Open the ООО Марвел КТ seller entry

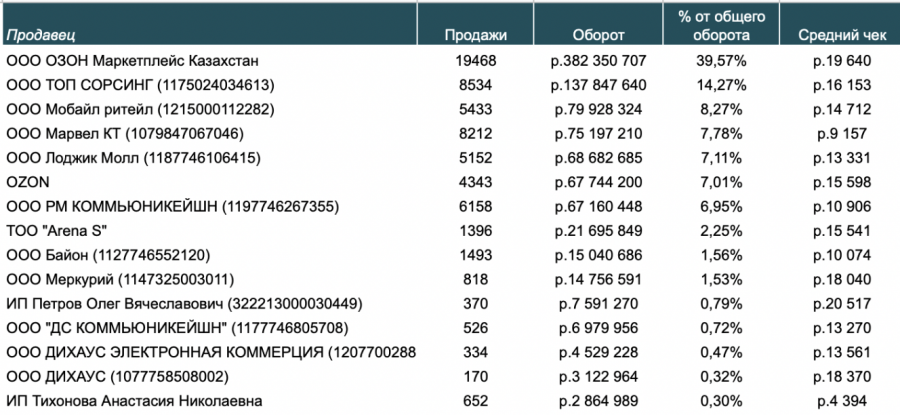tap(125, 133)
